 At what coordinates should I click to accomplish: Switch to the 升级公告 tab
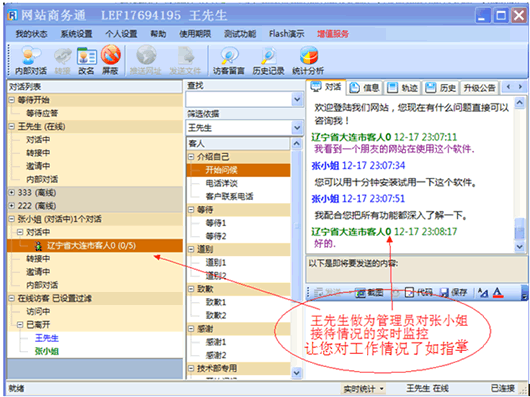[x=479, y=88]
